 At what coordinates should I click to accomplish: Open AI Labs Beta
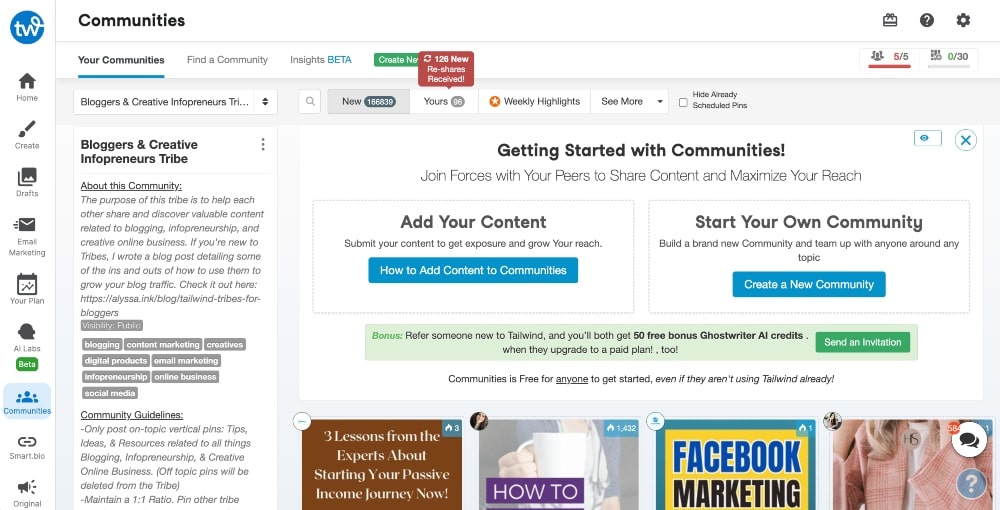(x=27, y=346)
